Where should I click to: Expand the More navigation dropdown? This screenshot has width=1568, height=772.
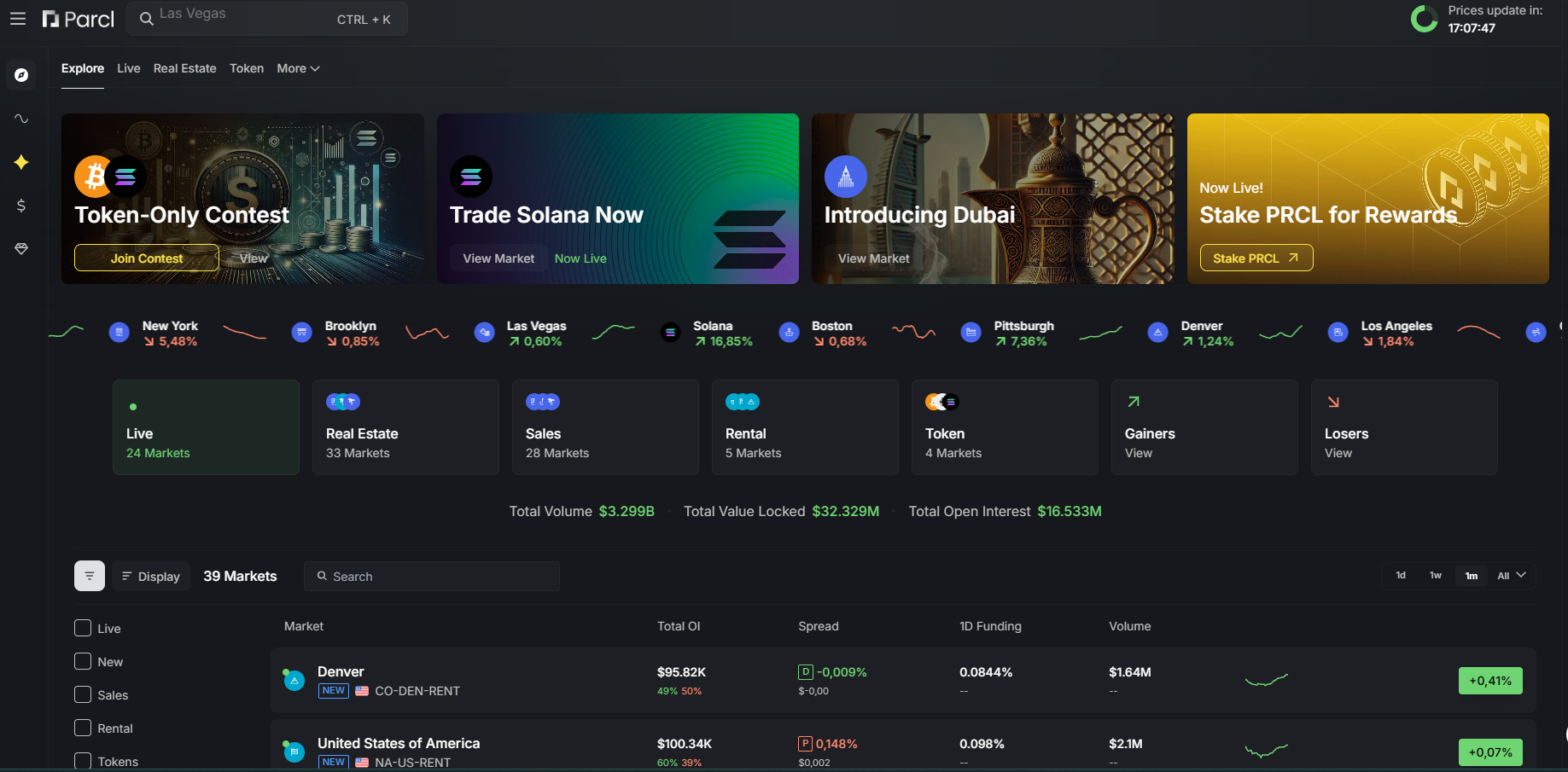[298, 68]
